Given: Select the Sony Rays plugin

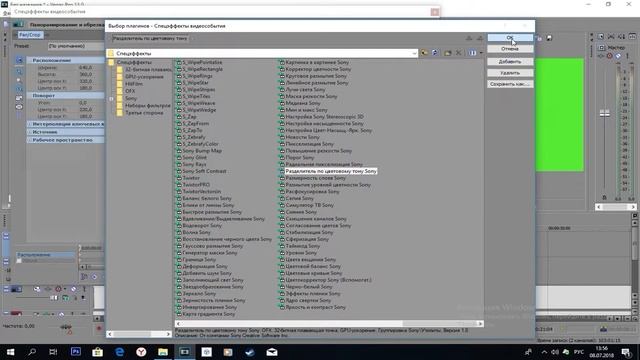Looking at the screenshot, I should coord(194,164).
